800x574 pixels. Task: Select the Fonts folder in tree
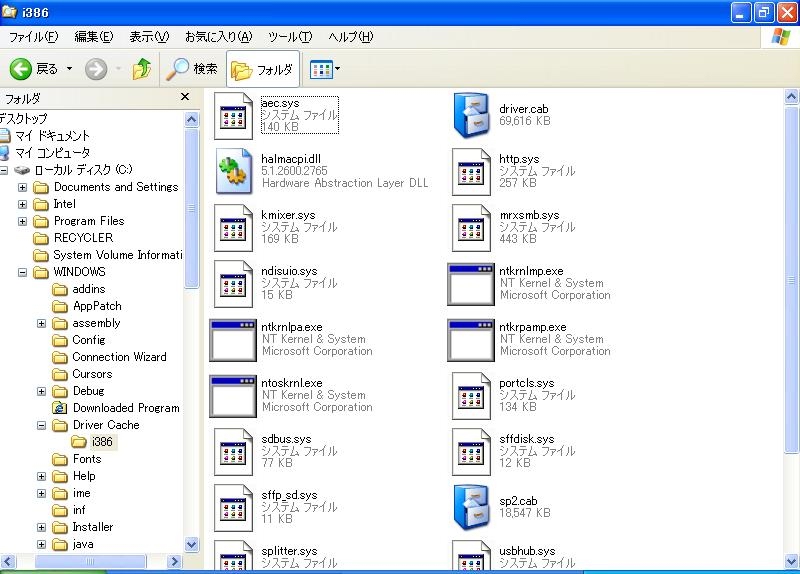(87, 459)
